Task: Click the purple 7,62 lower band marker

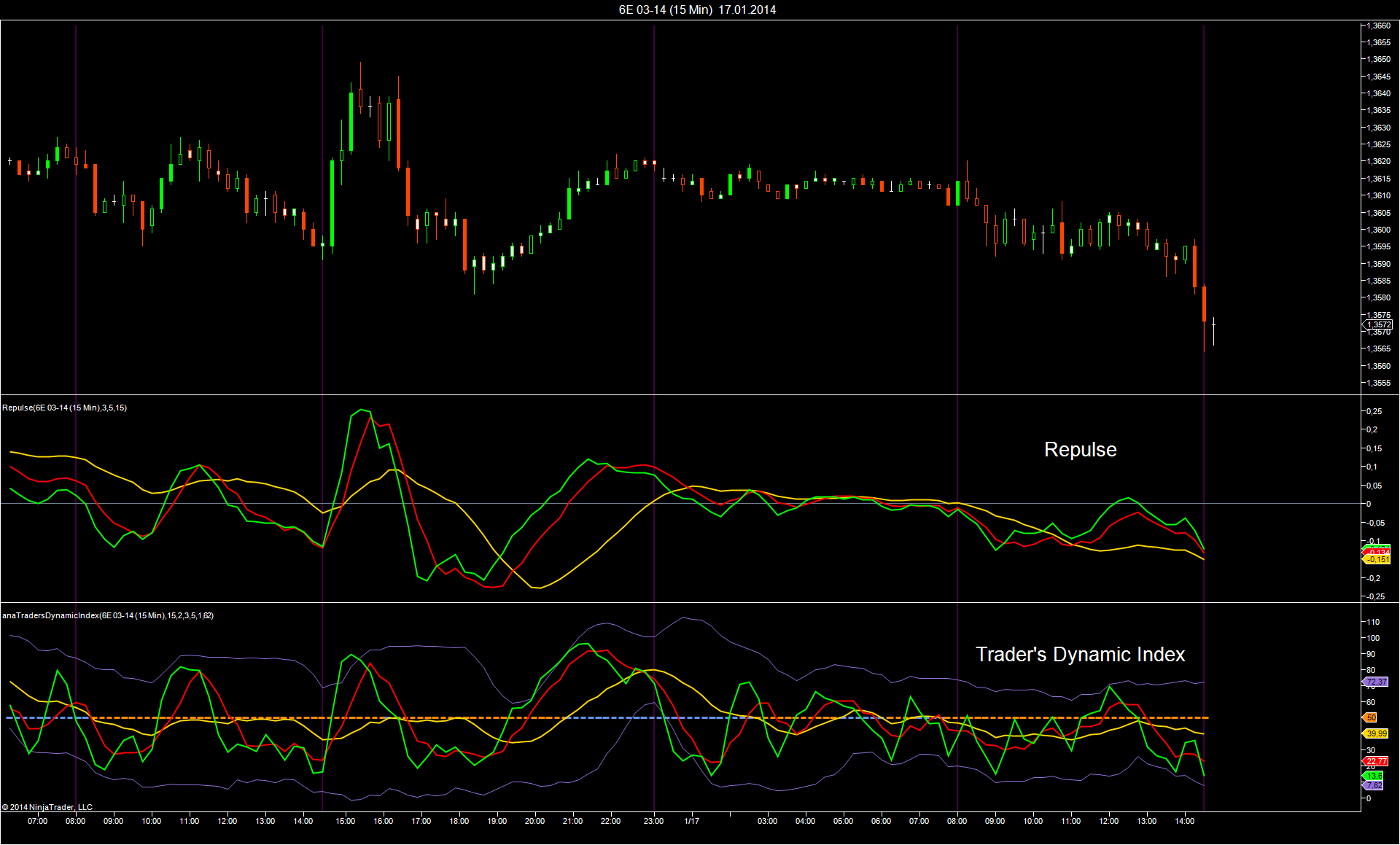Action: [x=1374, y=785]
